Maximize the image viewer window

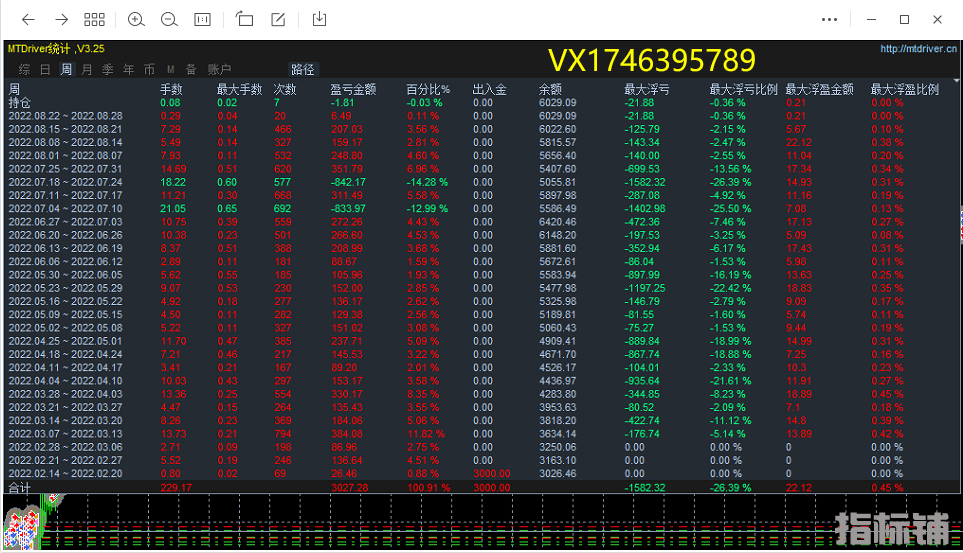pos(904,19)
